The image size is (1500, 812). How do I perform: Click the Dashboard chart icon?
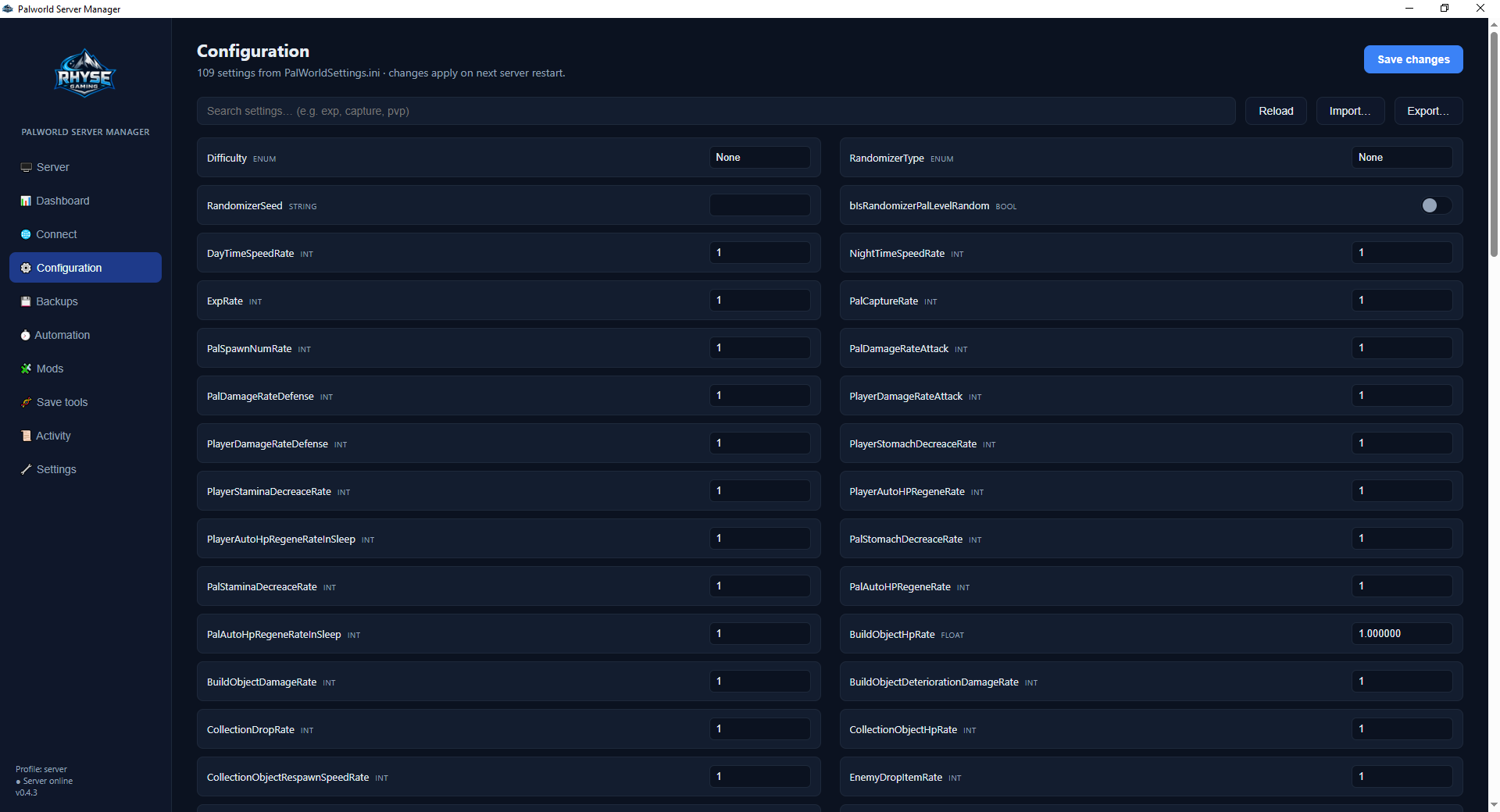coord(26,201)
